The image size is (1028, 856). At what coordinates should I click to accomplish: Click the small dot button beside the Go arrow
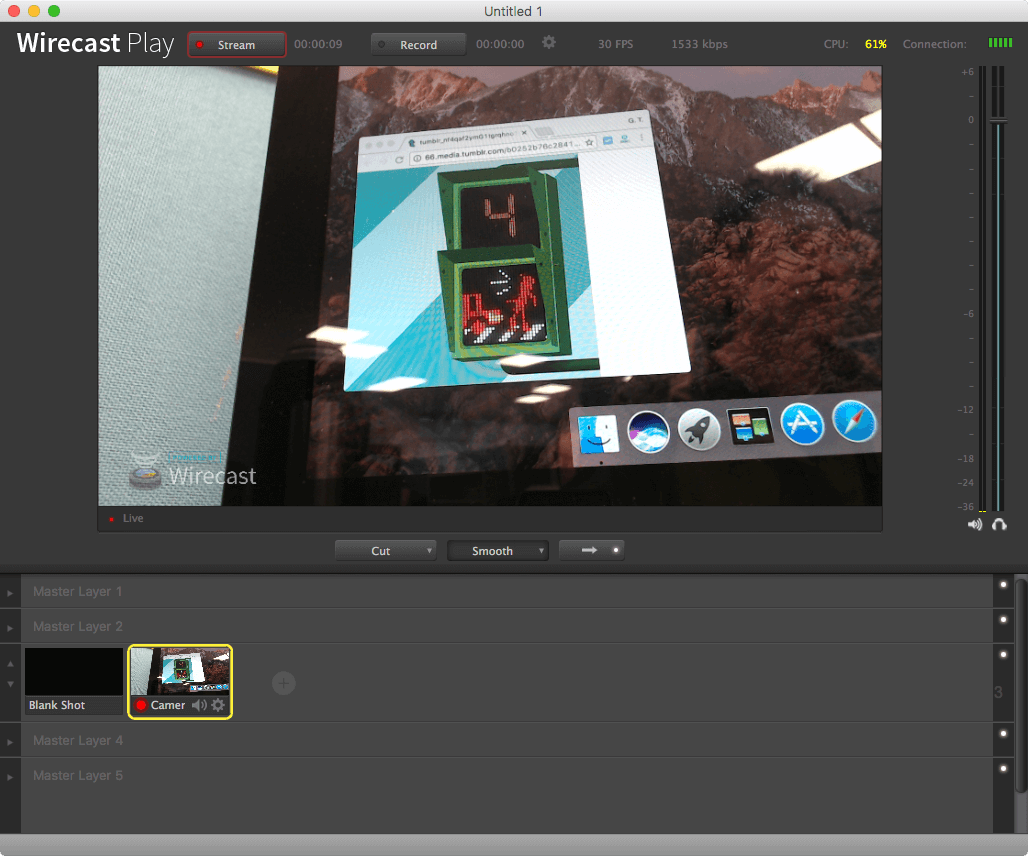tap(614, 550)
